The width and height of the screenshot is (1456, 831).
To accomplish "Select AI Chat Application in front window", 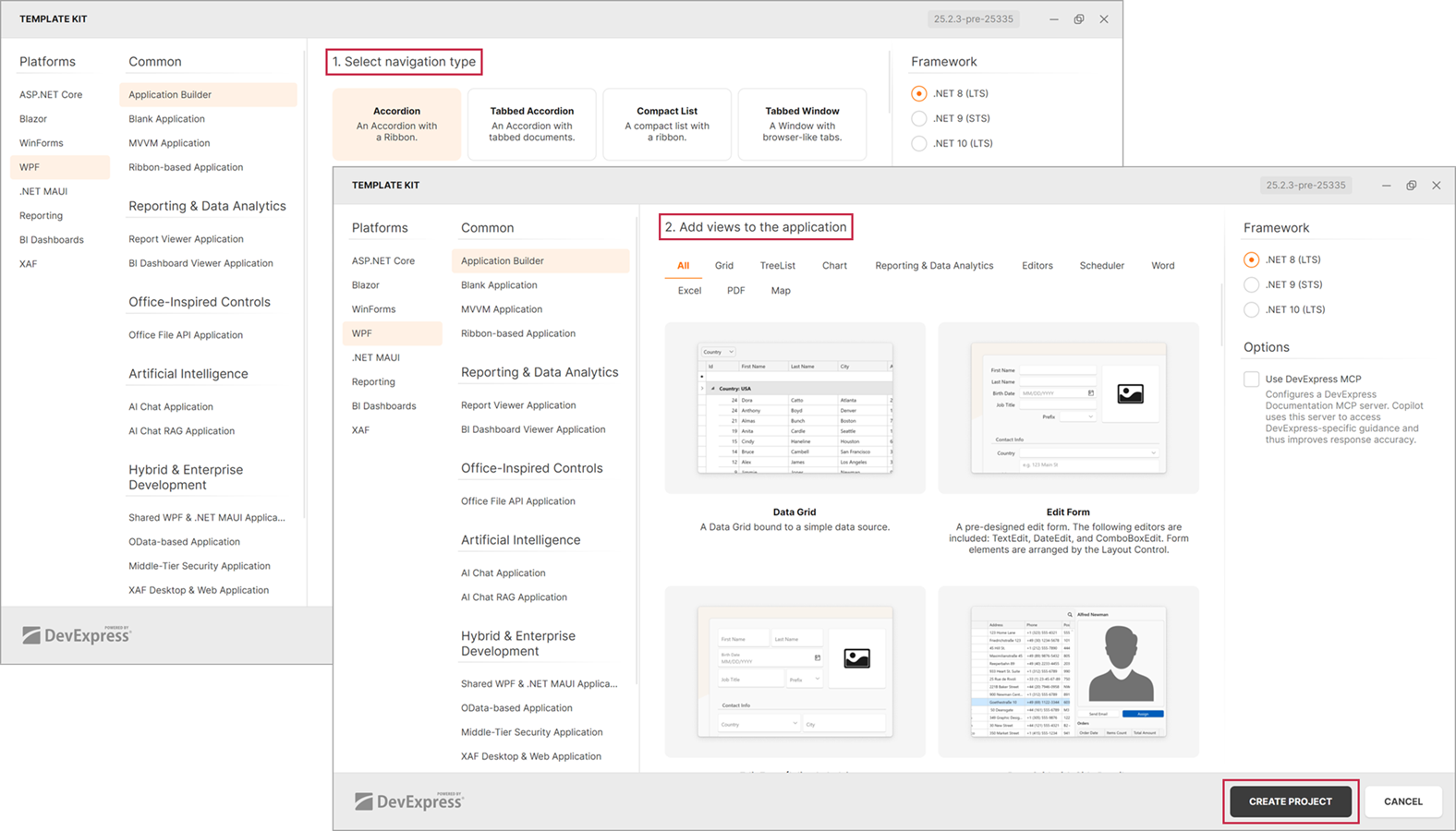I will [504, 573].
